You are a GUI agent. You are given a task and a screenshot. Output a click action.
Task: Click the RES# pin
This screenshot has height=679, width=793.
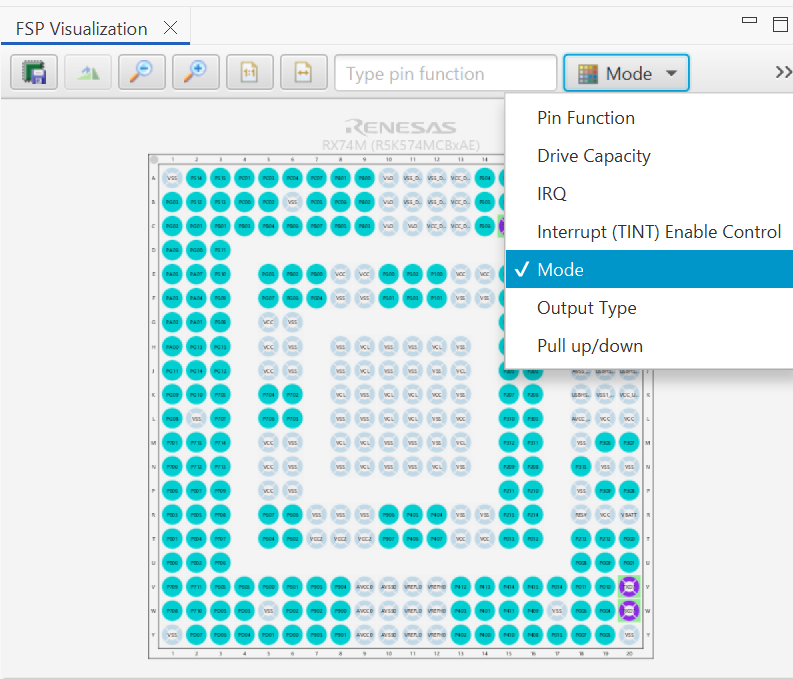coord(581,515)
